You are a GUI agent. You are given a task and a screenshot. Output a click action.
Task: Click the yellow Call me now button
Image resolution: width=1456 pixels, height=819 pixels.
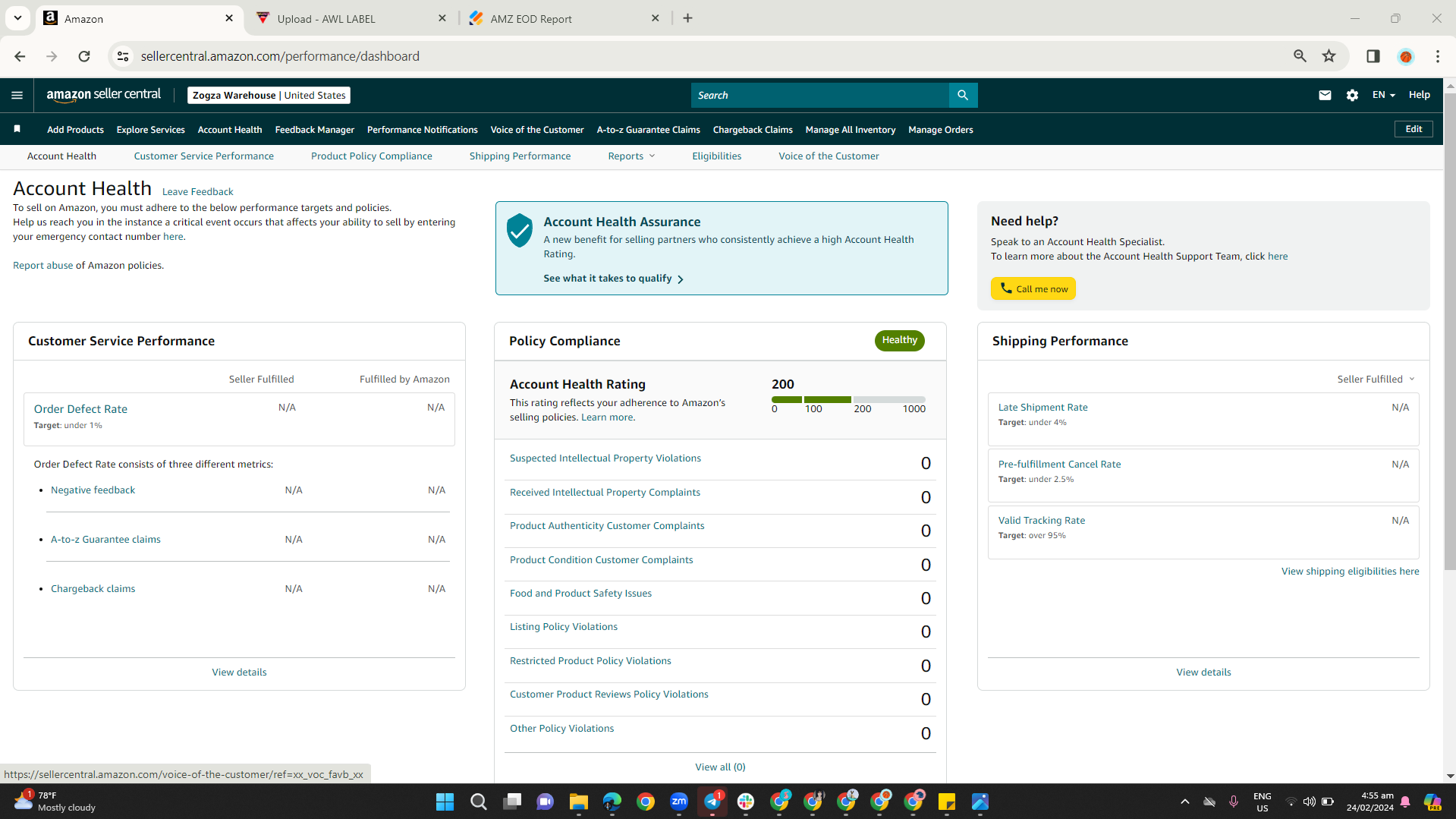(1033, 288)
